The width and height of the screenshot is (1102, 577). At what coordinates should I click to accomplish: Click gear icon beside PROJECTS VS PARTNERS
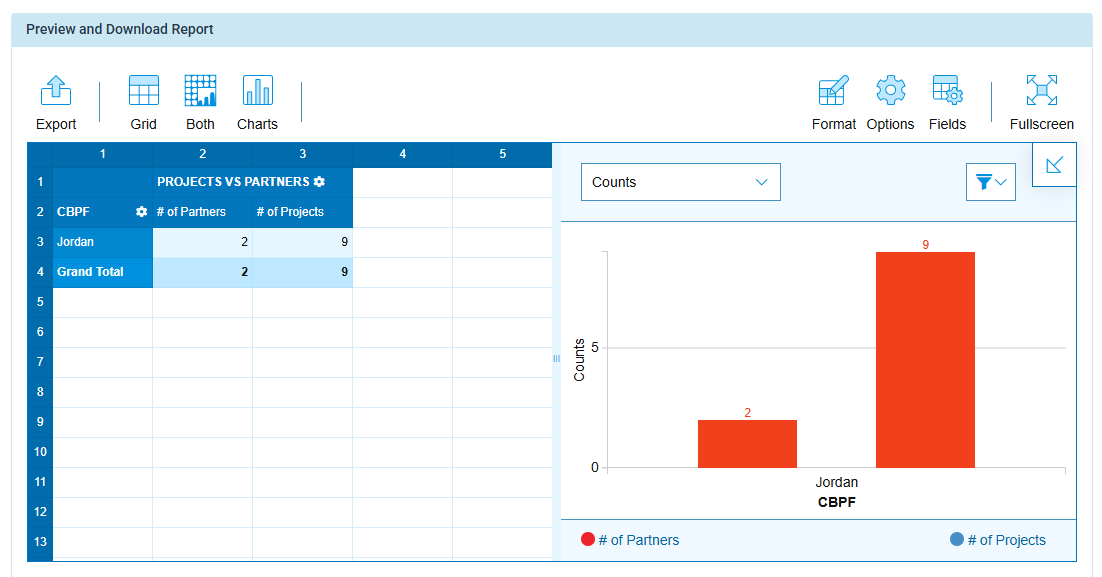pos(320,182)
